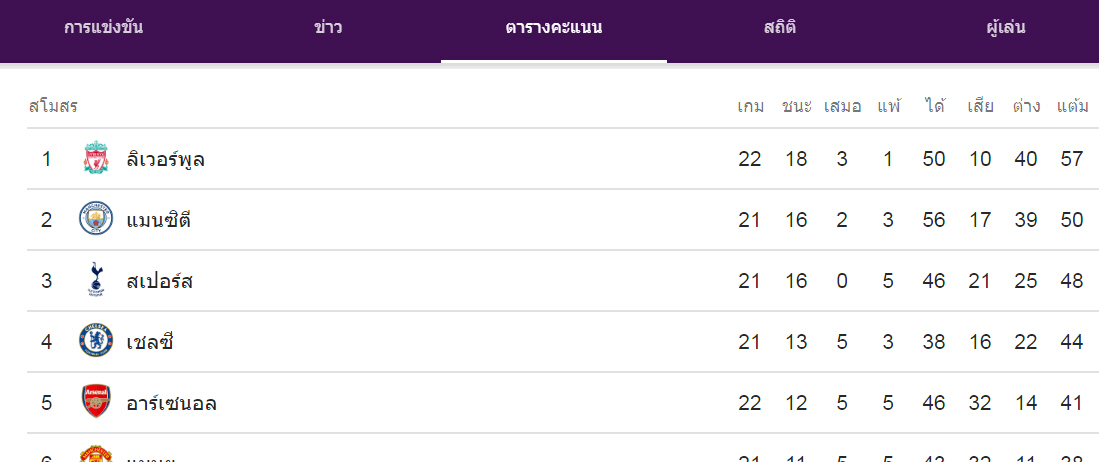Click the Tottenham Spurs crest icon
Image resolution: width=1099 pixels, height=462 pixels.
click(96, 281)
